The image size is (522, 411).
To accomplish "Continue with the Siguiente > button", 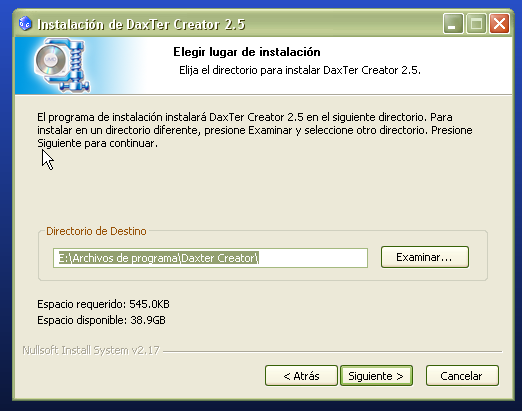I will (376, 376).
